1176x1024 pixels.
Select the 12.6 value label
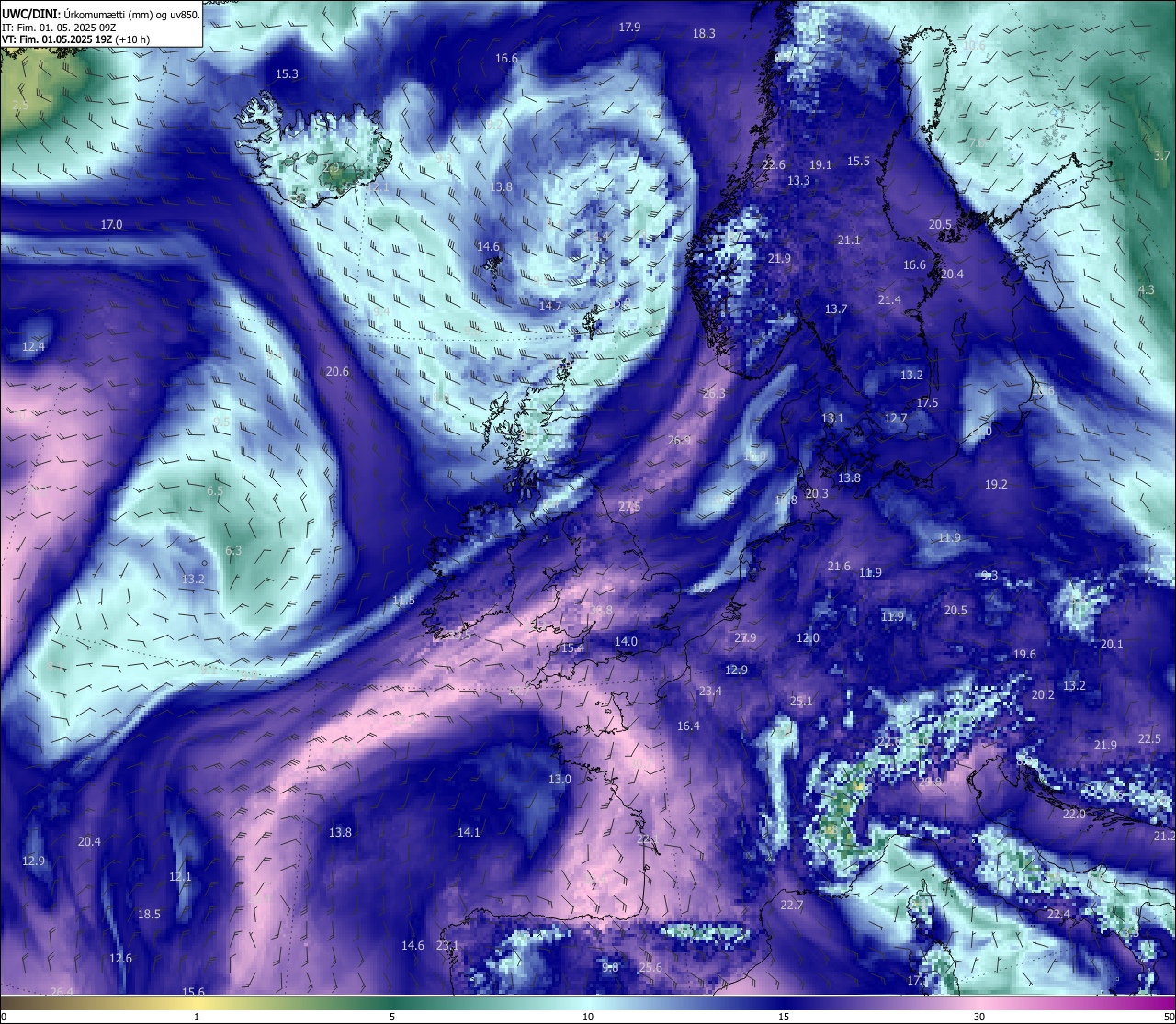click(120, 958)
